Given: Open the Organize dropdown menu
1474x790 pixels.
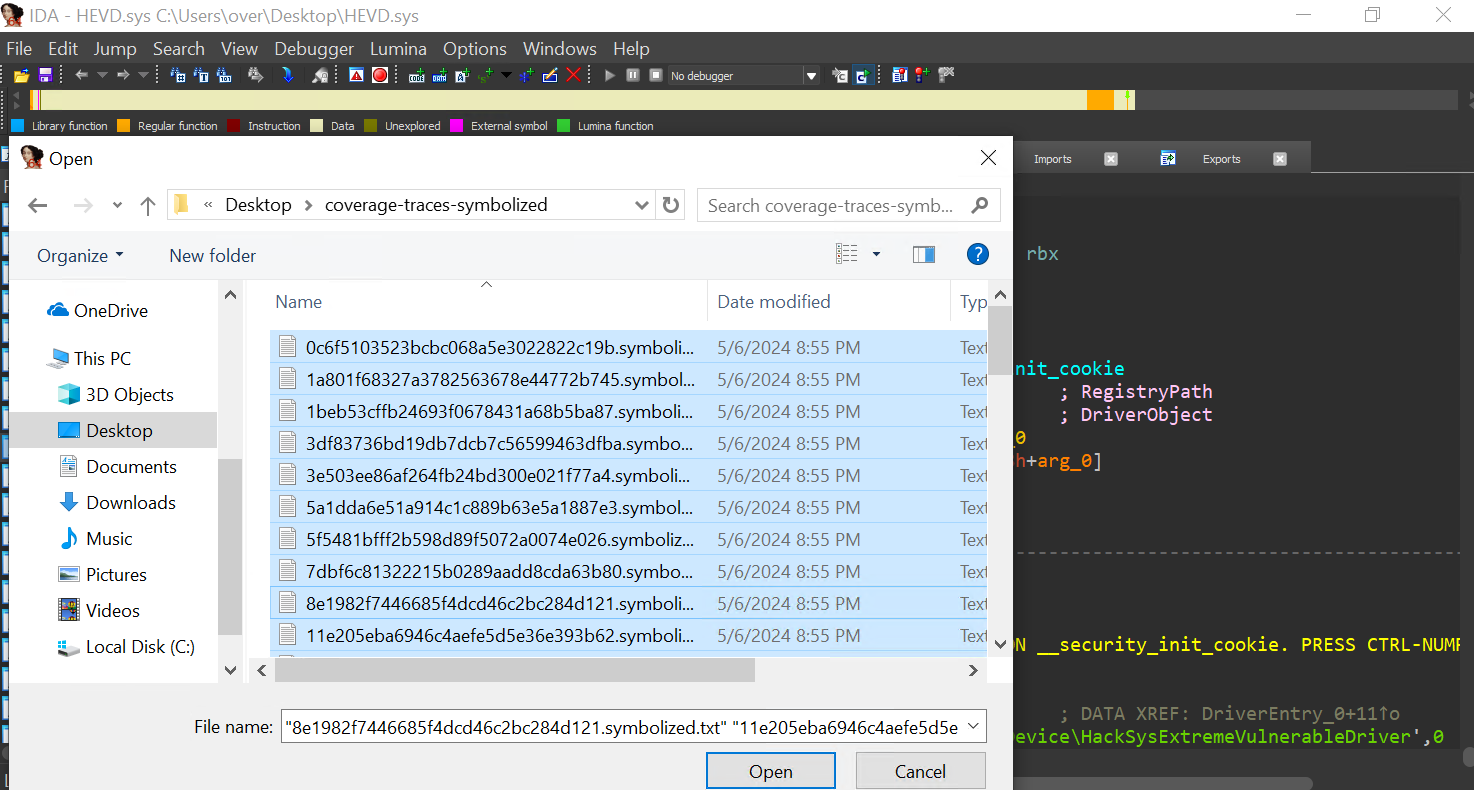Looking at the screenshot, I should (80, 255).
